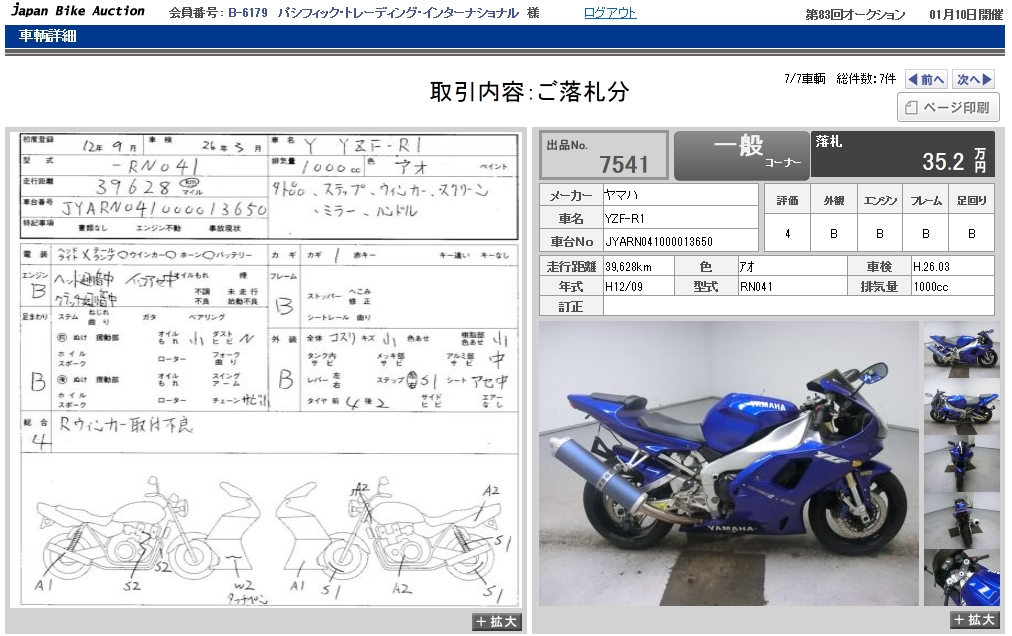Click the Japan Bike Auction logo

point(78,11)
